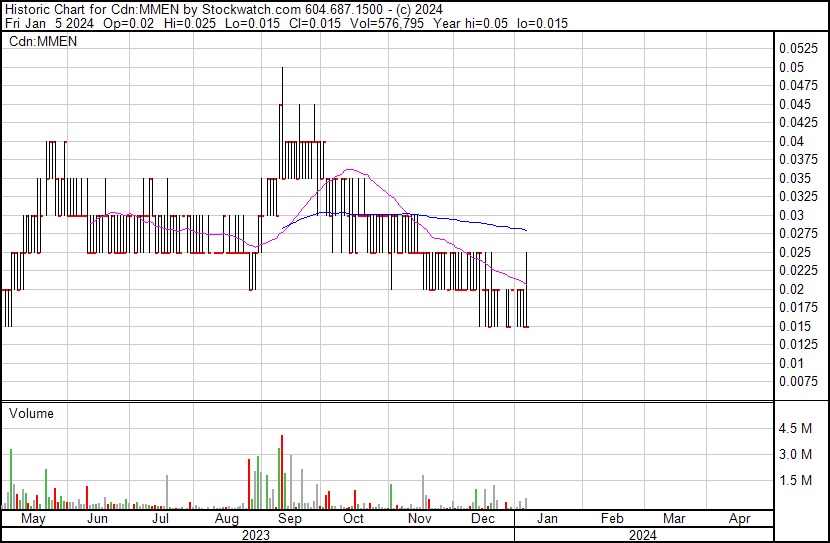
Task: Click the Apr month label
Action: pyautogui.click(x=739, y=519)
